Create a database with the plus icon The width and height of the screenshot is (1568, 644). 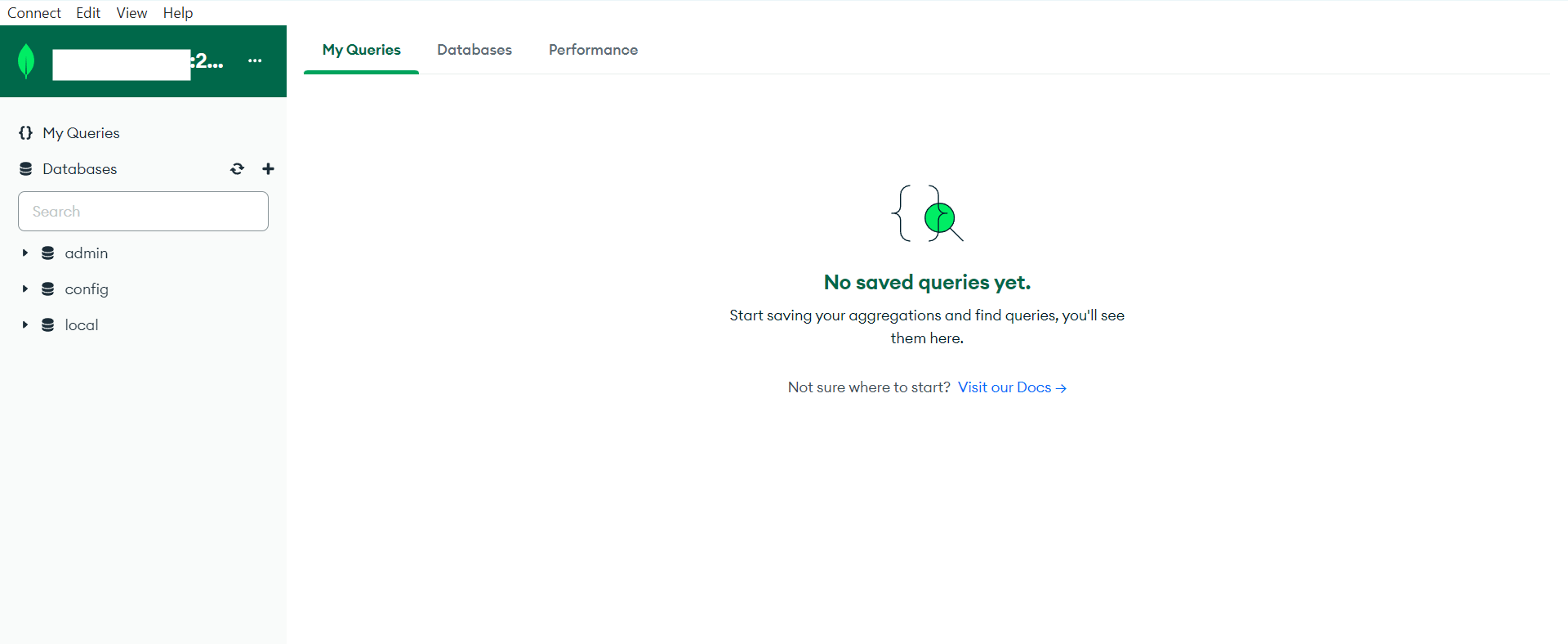(x=268, y=169)
